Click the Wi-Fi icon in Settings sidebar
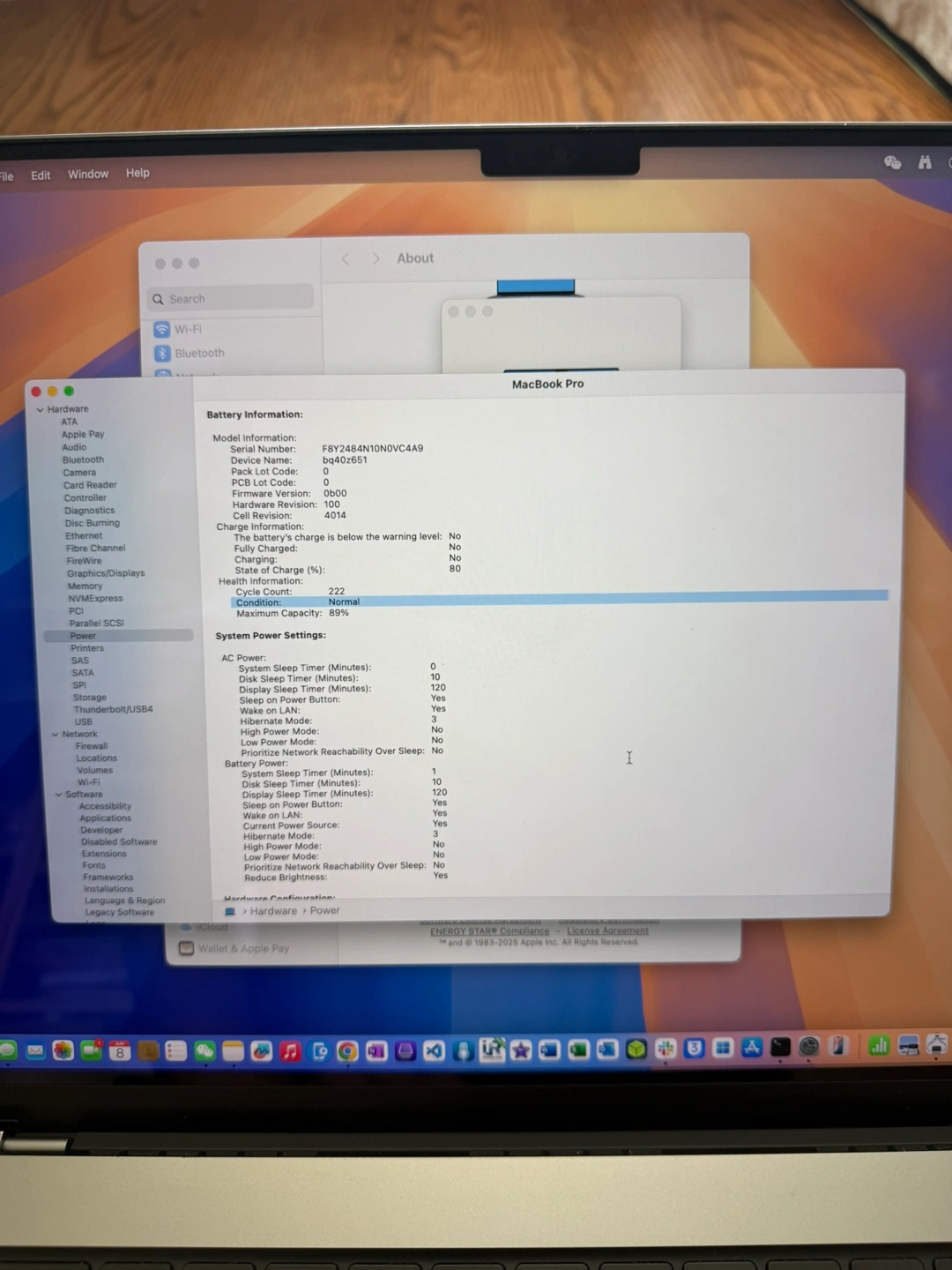952x1270 pixels. (x=162, y=329)
